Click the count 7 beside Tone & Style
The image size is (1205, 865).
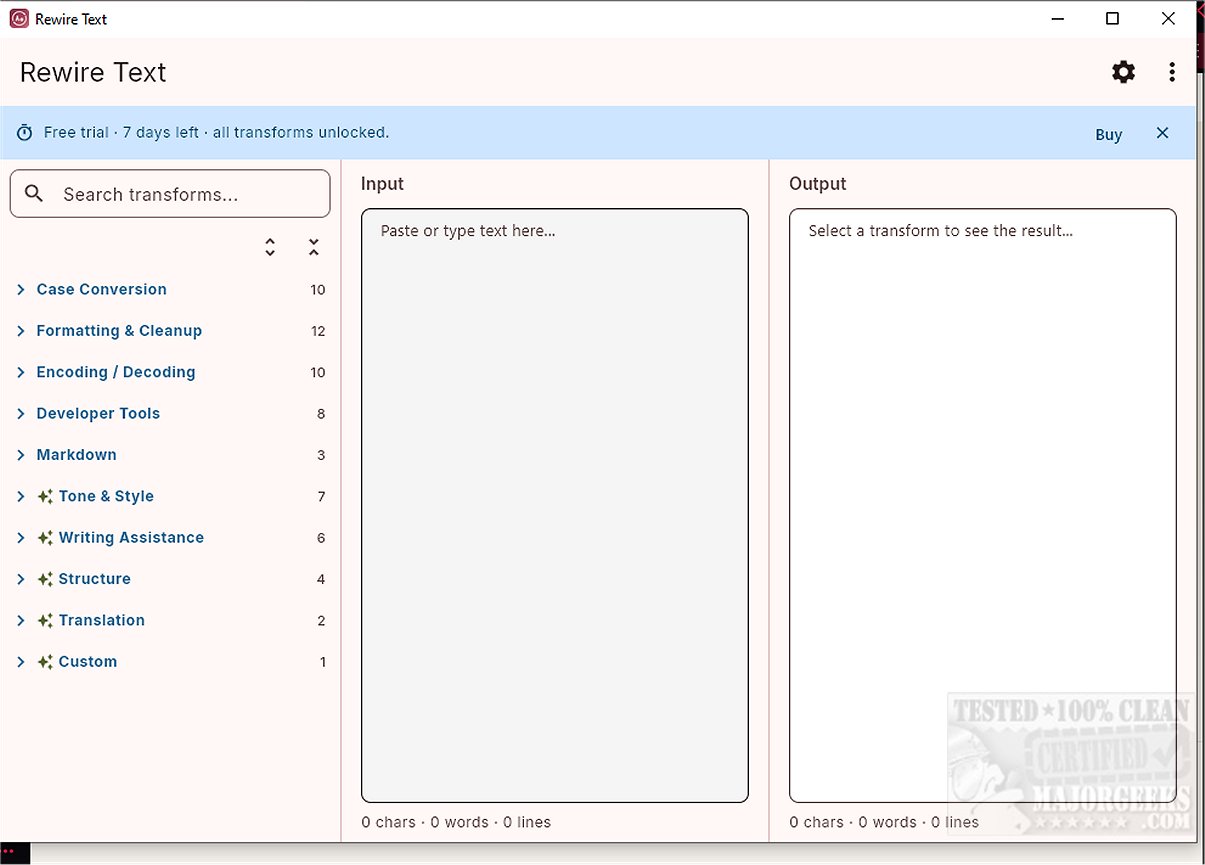click(321, 497)
